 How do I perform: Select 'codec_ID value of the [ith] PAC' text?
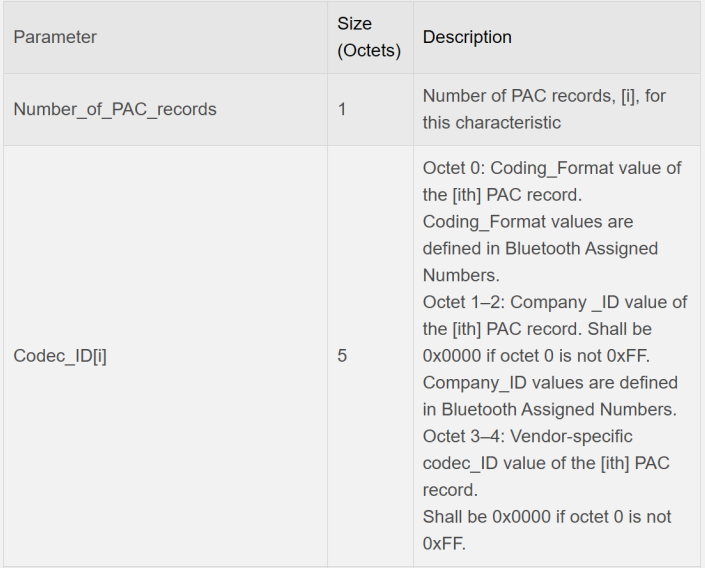[546, 463]
